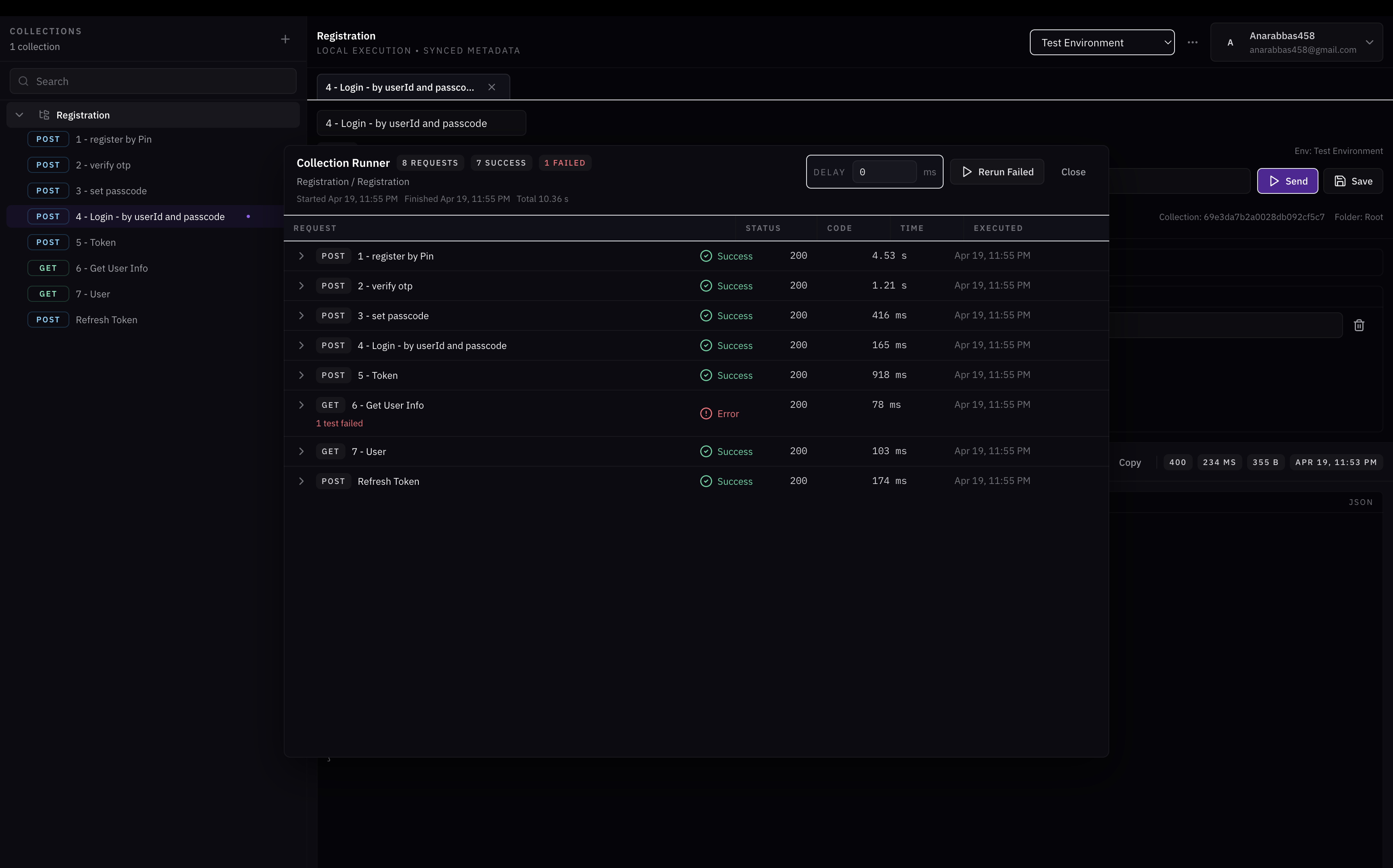Expand the '6 - Get User Info' result row
1393x868 pixels.
point(301,405)
